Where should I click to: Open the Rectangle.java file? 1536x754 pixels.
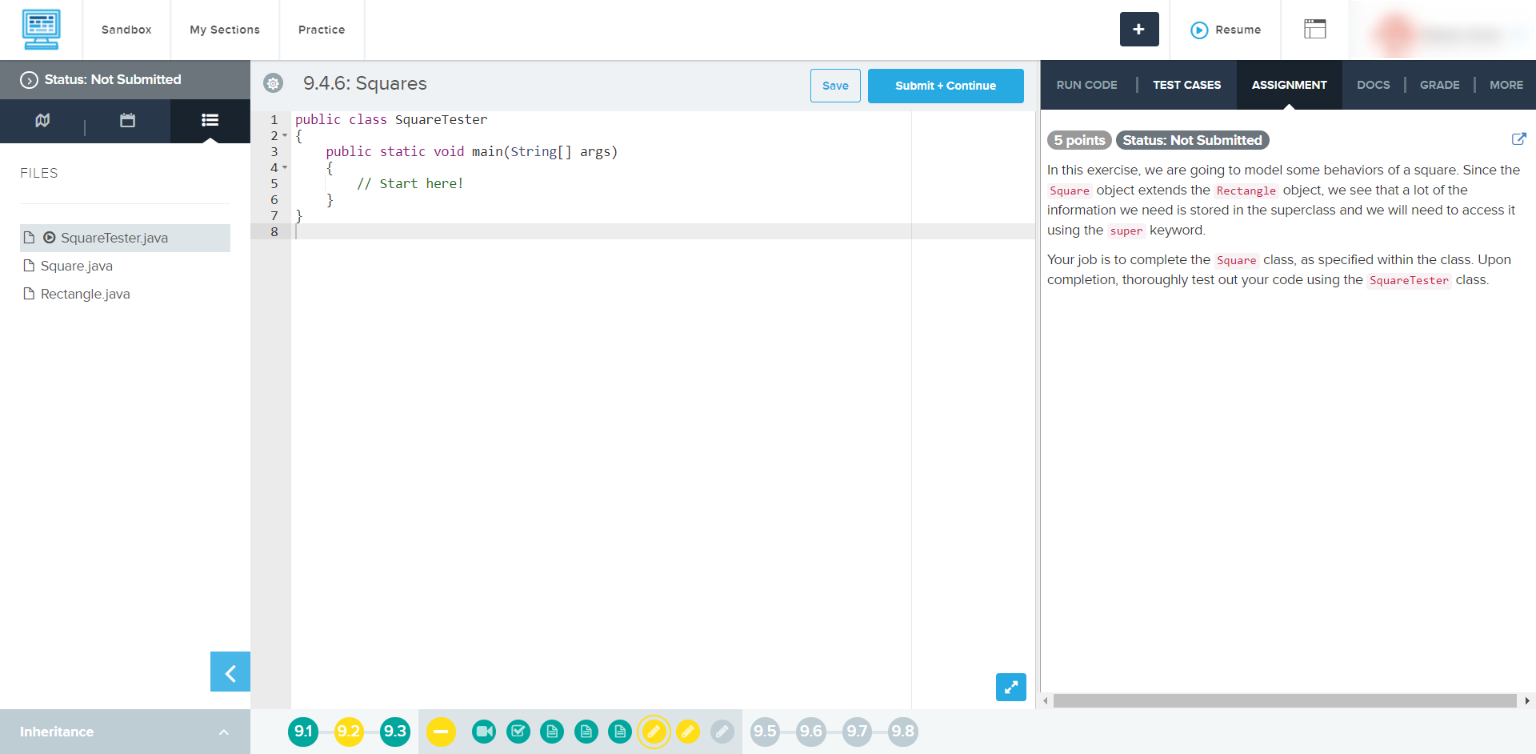pyautogui.click(x=85, y=294)
